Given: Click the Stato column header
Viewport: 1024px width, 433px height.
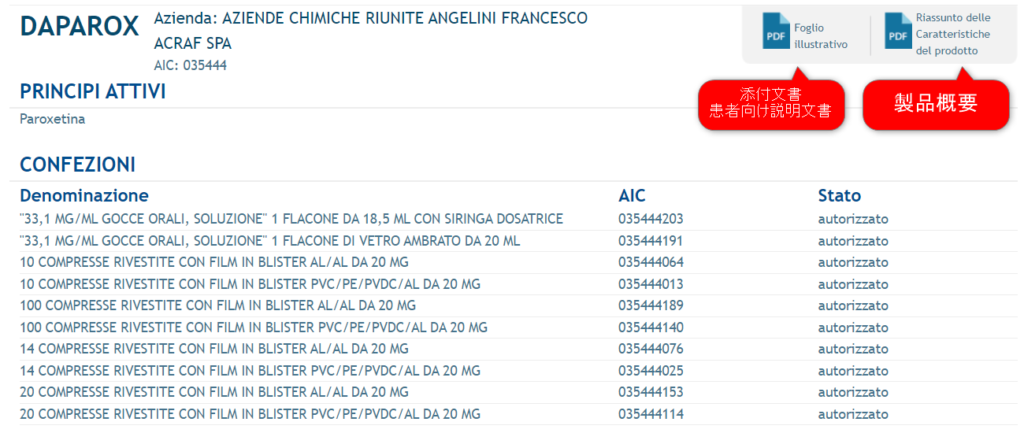Looking at the screenshot, I should (x=839, y=195).
